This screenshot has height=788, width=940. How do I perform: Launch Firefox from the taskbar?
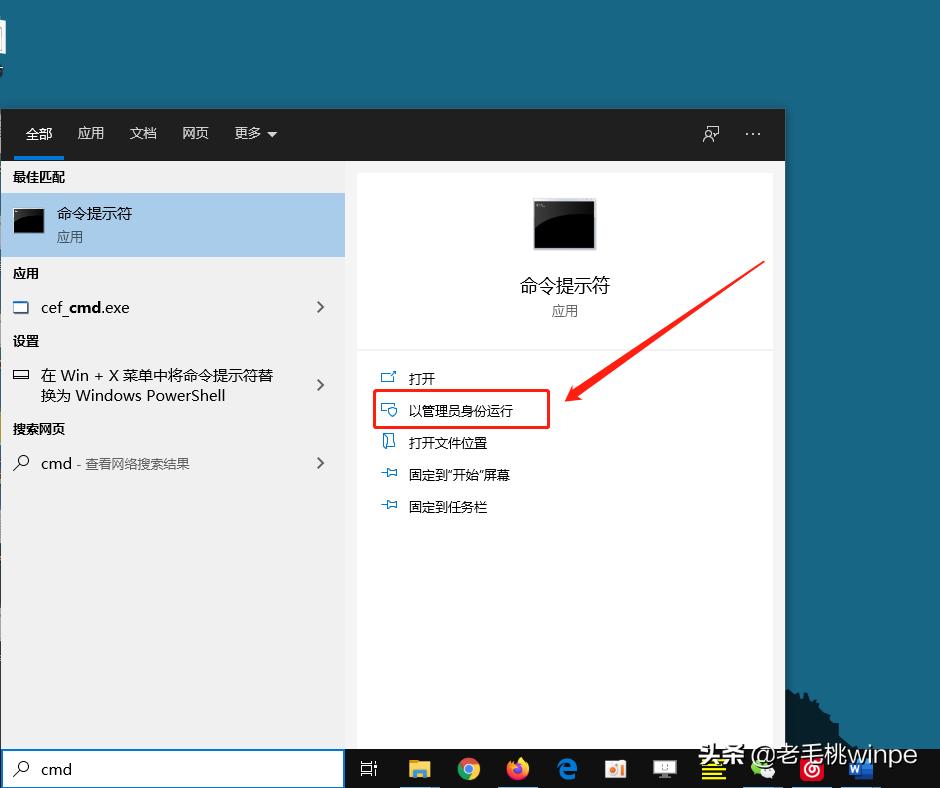click(x=518, y=769)
